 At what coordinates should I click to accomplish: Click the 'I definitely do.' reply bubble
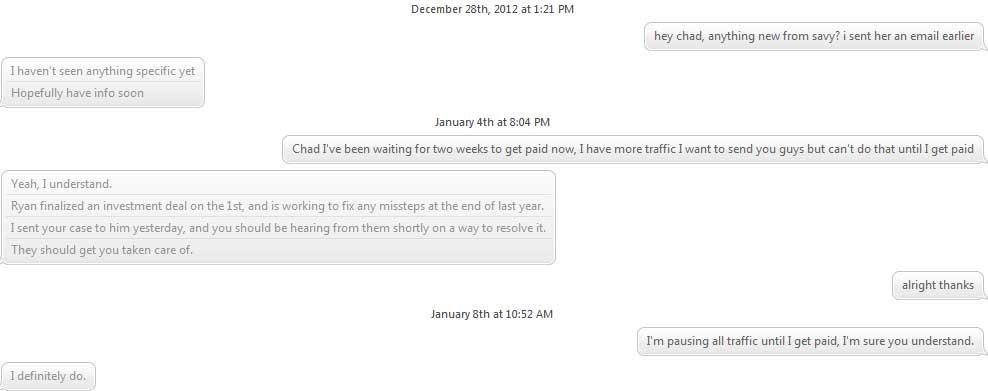click(48, 377)
